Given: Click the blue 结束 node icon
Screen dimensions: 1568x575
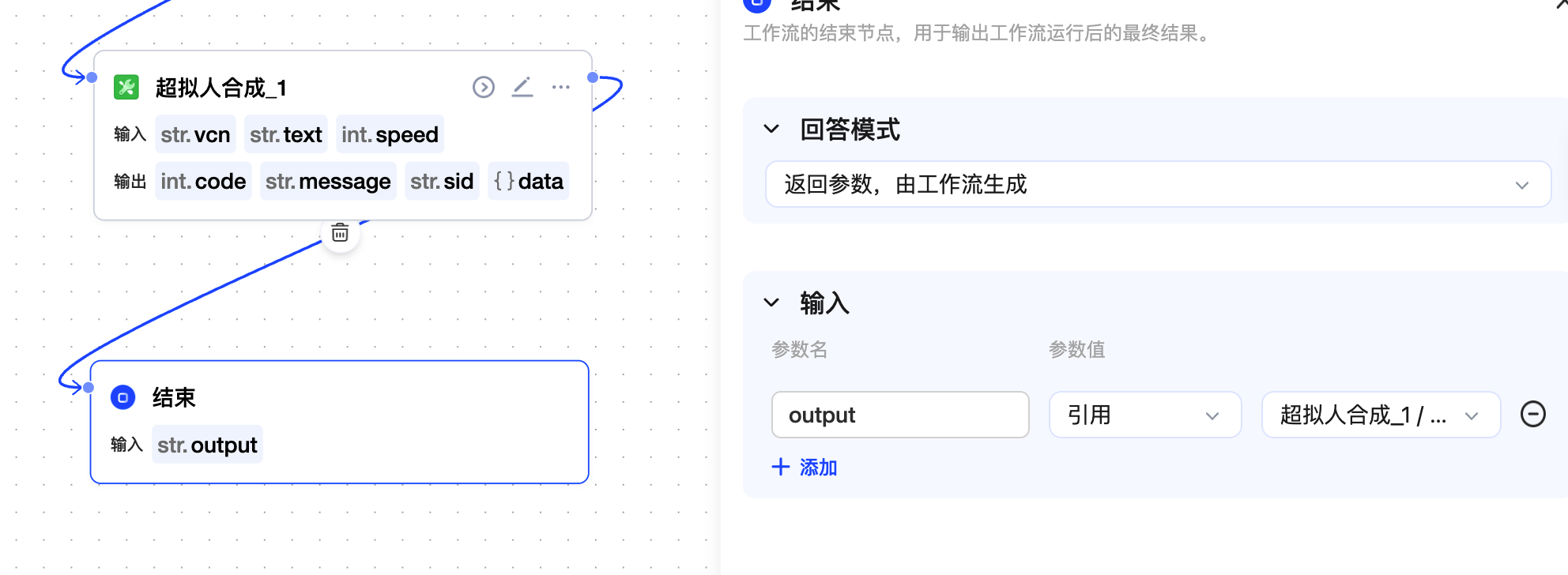Looking at the screenshot, I should [123, 397].
